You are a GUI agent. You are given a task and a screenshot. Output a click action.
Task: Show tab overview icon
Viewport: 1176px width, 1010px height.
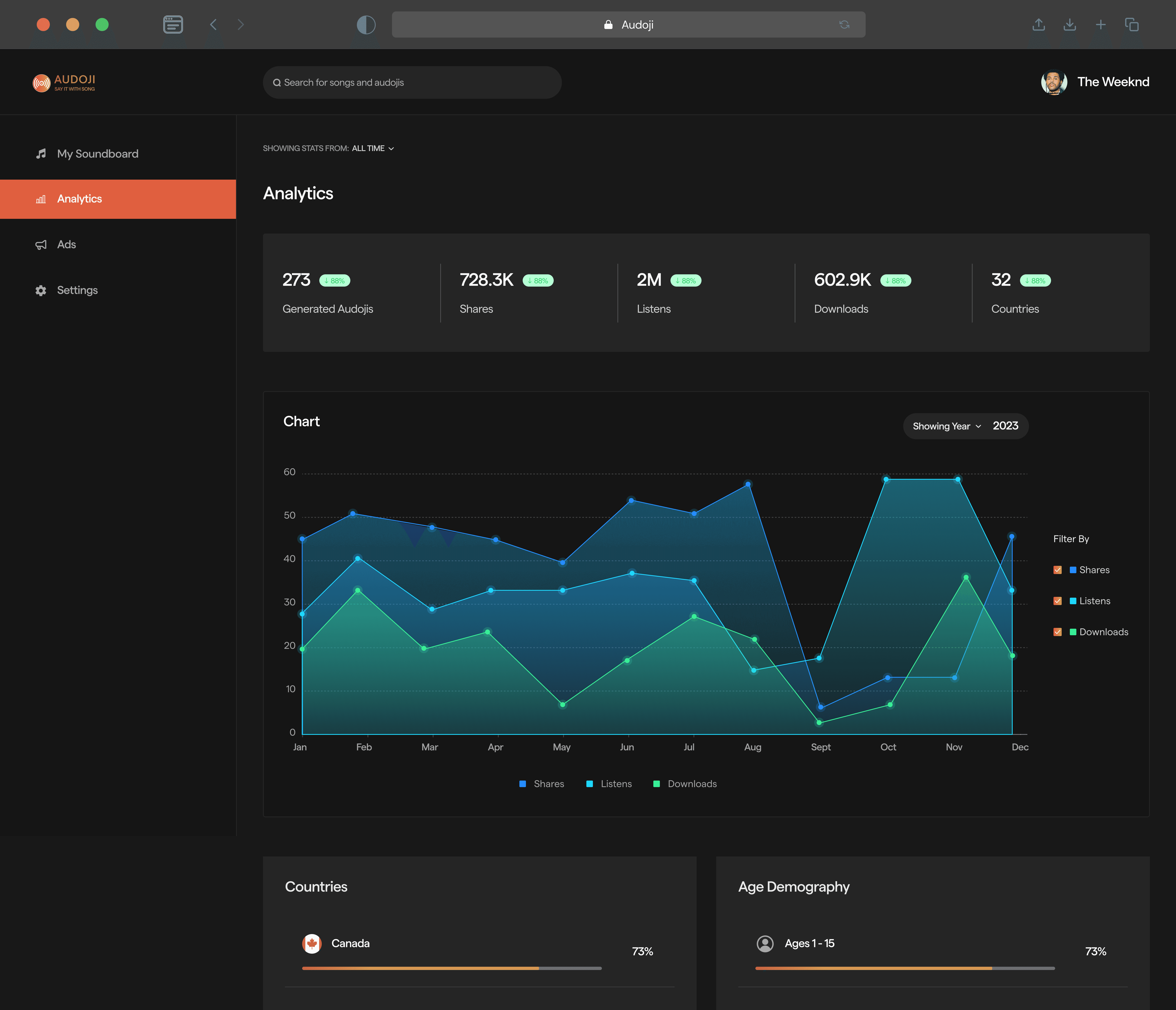point(1132,24)
